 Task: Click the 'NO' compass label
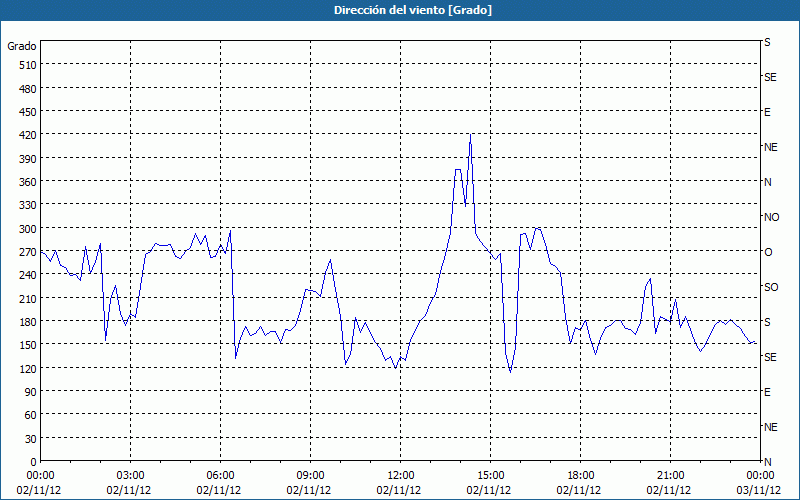(772, 217)
